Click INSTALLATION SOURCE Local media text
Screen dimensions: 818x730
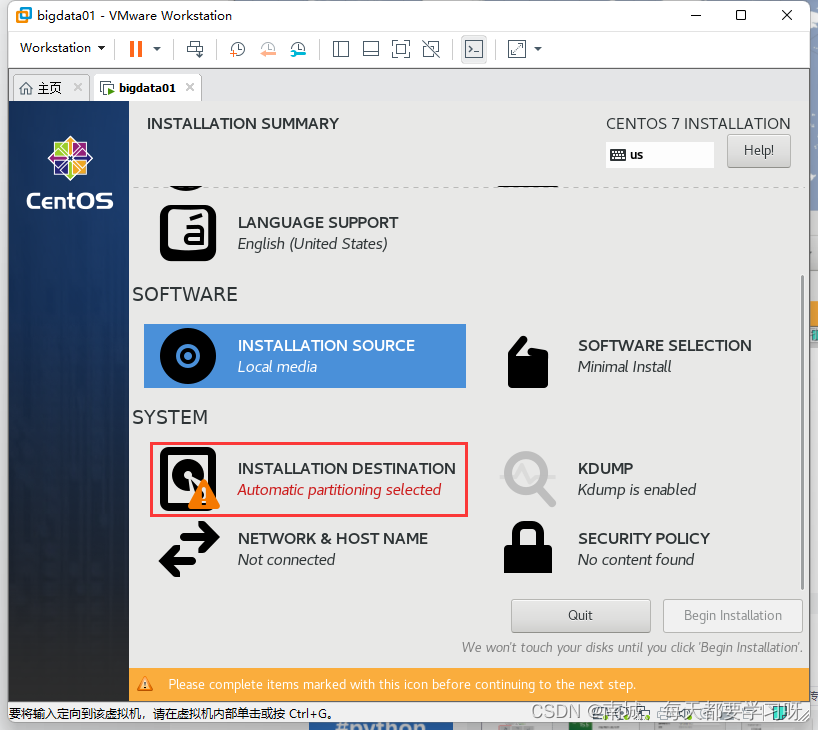(x=326, y=356)
